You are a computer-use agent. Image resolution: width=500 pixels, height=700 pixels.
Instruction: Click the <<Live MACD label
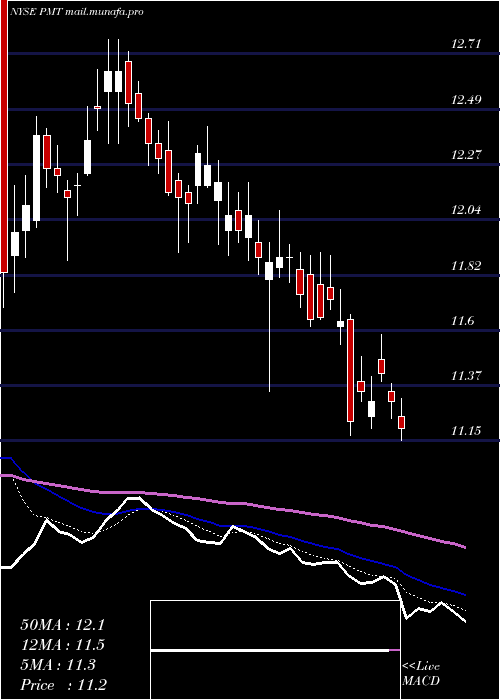(421, 674)
